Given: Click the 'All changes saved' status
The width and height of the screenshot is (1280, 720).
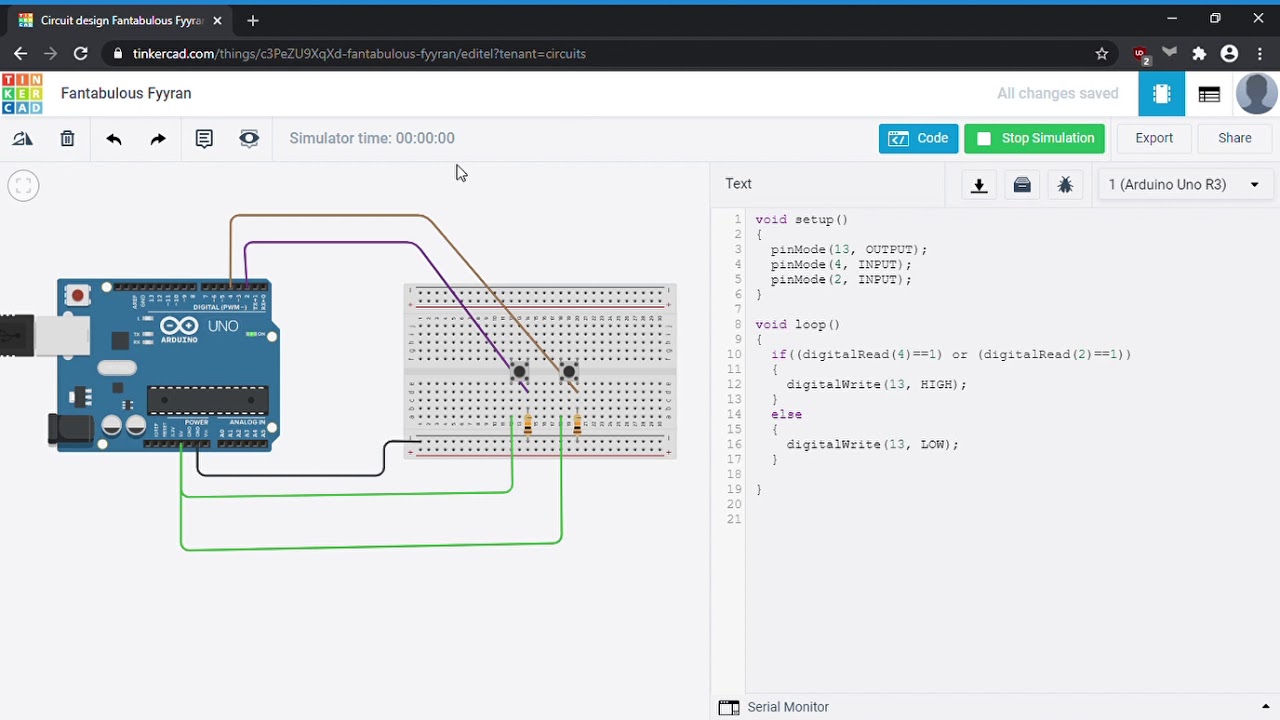Looking at the screenshot, I should point(1057,94).
